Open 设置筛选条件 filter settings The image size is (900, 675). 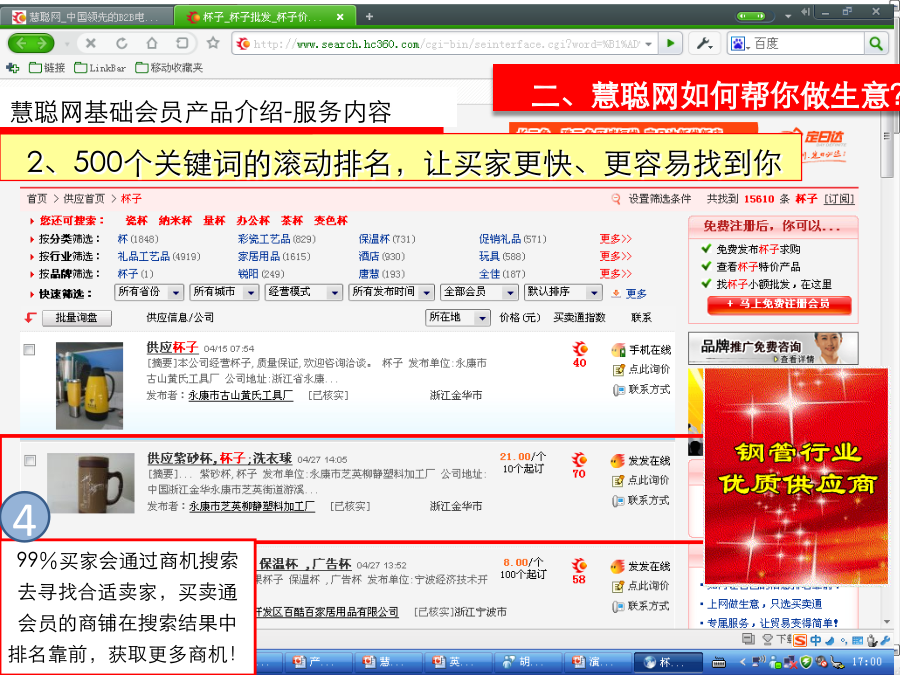pyautogui.click(x=660, y=199)
